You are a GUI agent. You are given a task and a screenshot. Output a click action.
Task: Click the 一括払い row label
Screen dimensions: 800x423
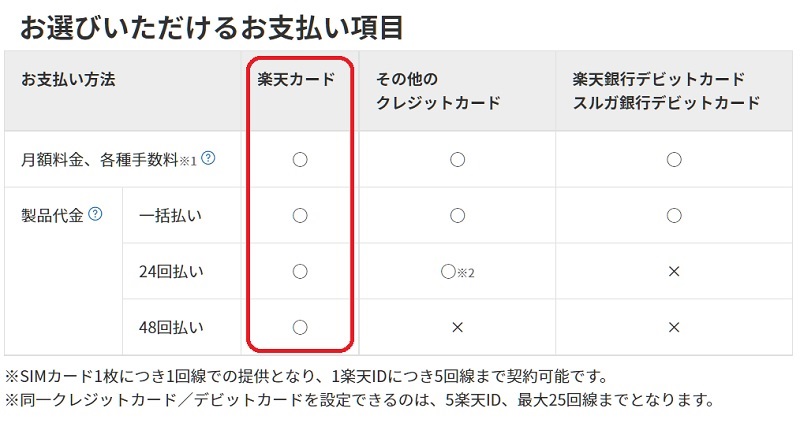(170, 215)
